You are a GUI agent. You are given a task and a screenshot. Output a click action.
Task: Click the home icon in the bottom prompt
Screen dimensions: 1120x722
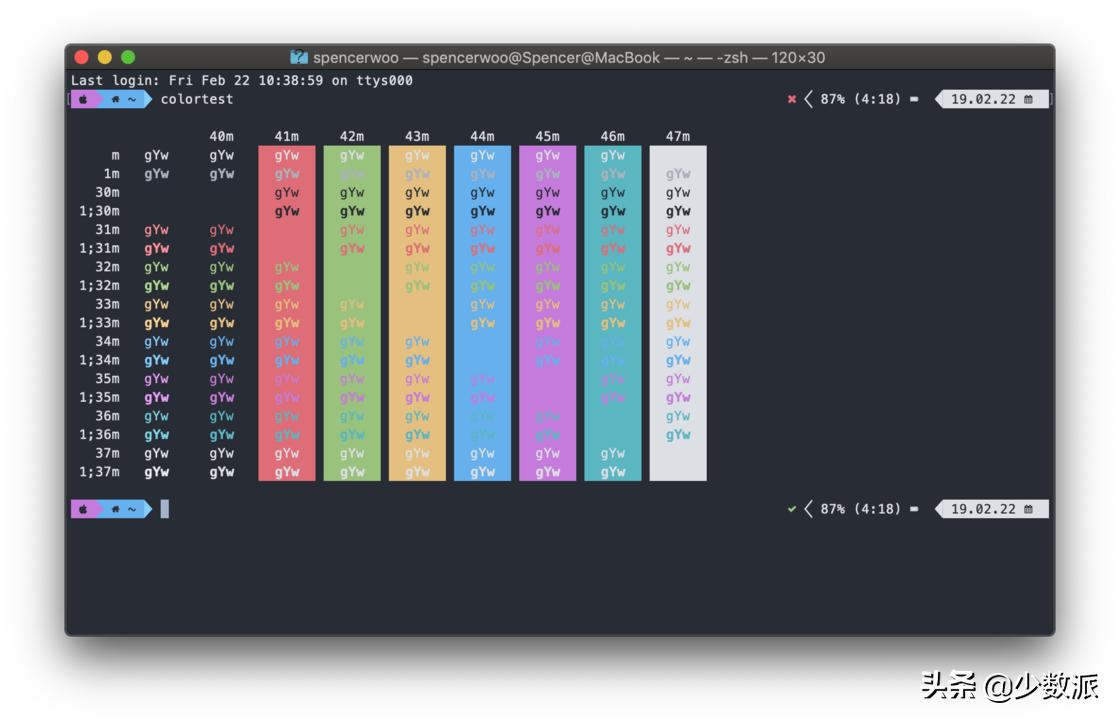click(x=116, y=509)
